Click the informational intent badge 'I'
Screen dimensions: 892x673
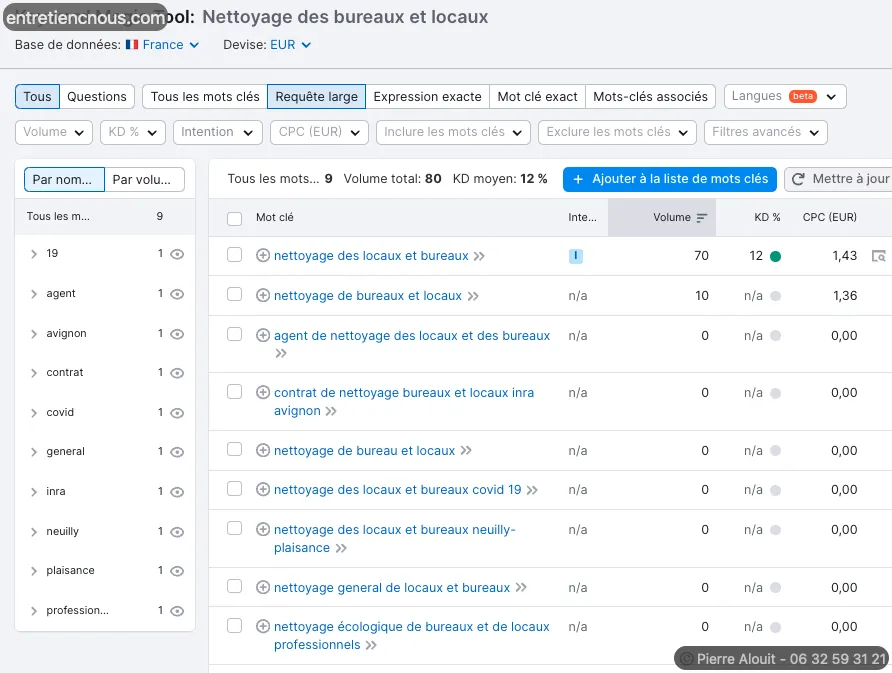[576, 256]
